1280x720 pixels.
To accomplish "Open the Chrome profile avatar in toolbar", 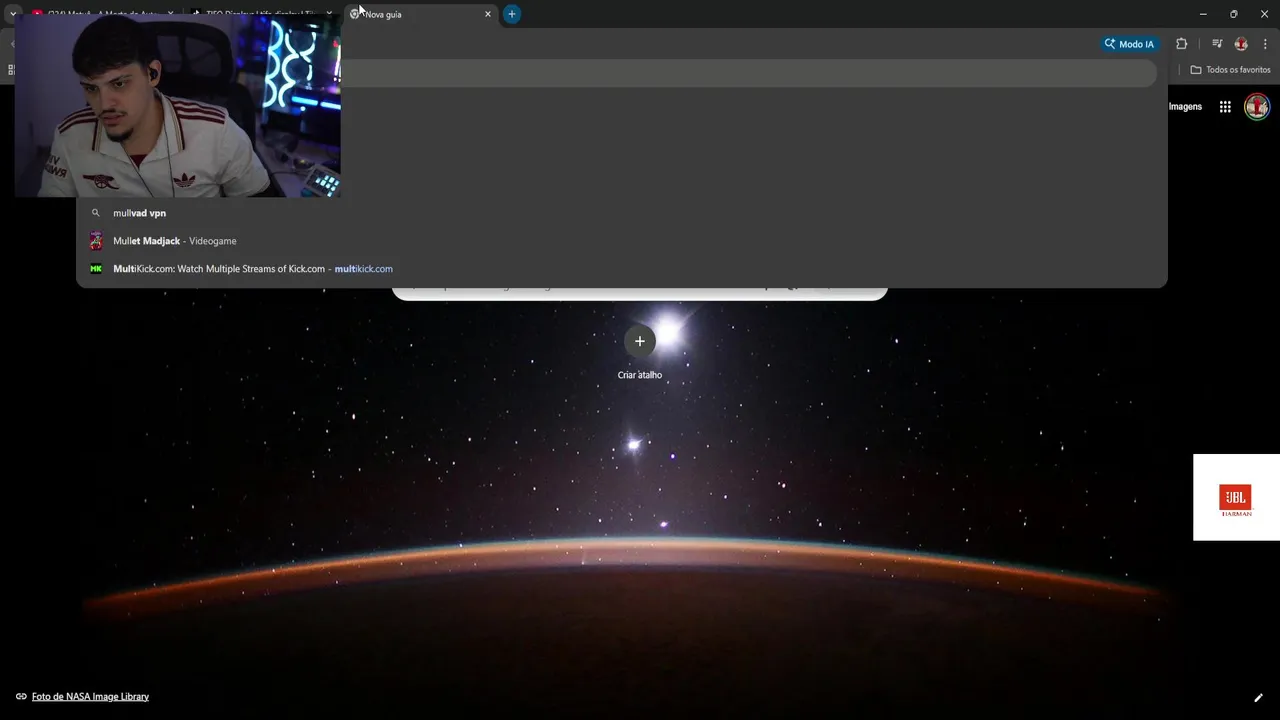I will click(1241, 44).
